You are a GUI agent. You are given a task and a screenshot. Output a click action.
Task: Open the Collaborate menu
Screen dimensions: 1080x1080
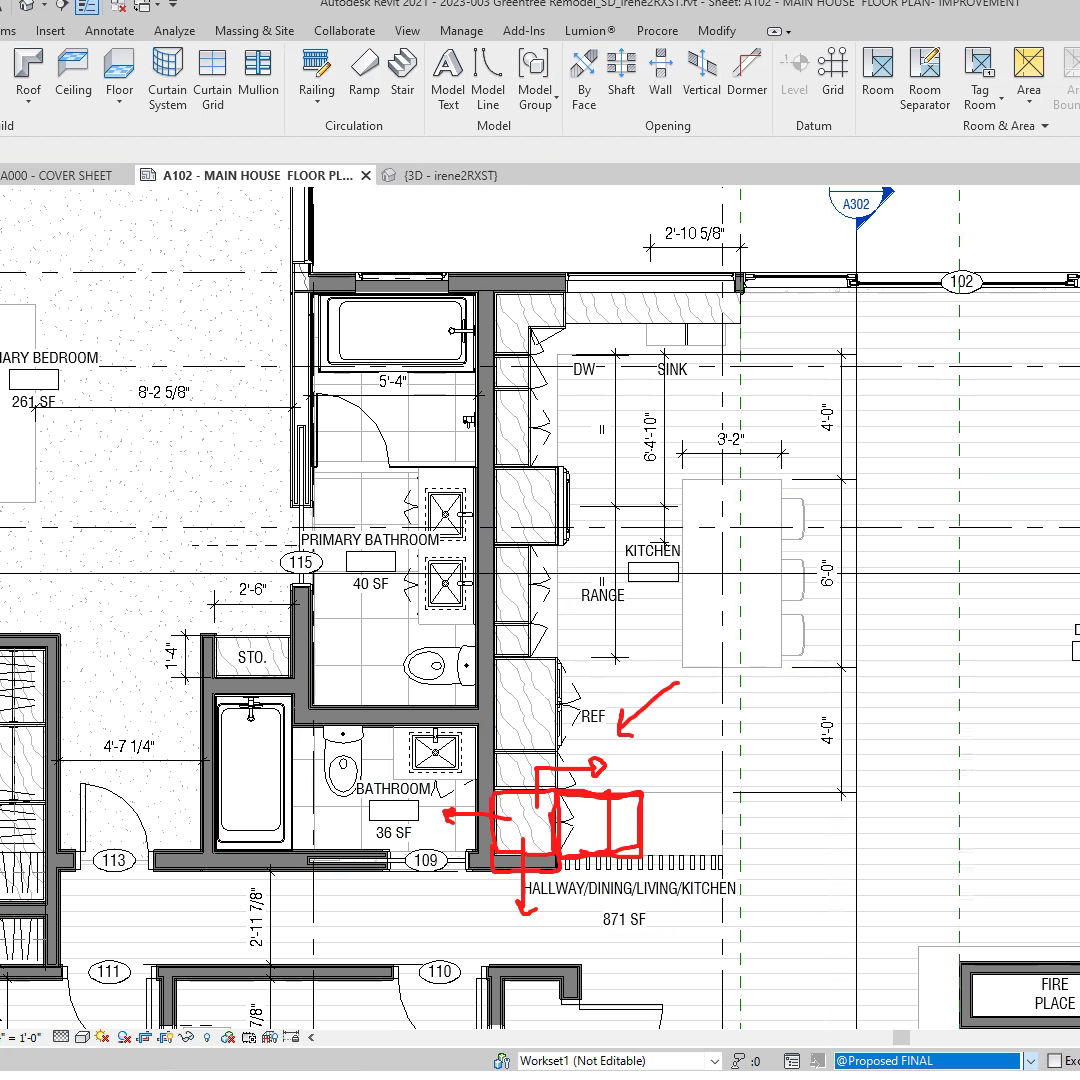[x=344, y=31]
